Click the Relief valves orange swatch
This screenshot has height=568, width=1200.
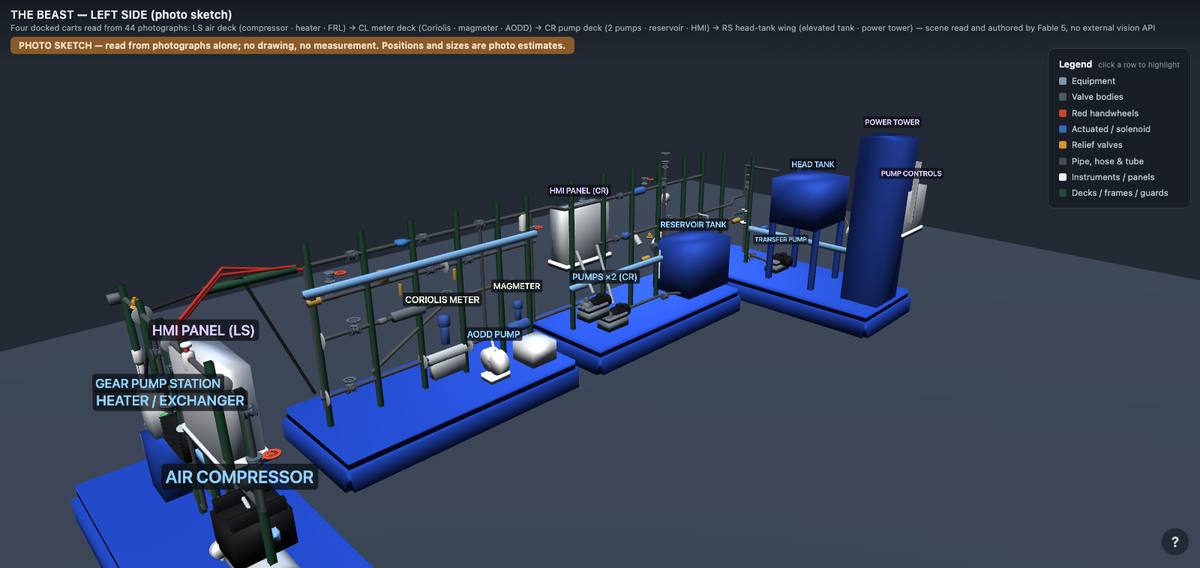1063,145
